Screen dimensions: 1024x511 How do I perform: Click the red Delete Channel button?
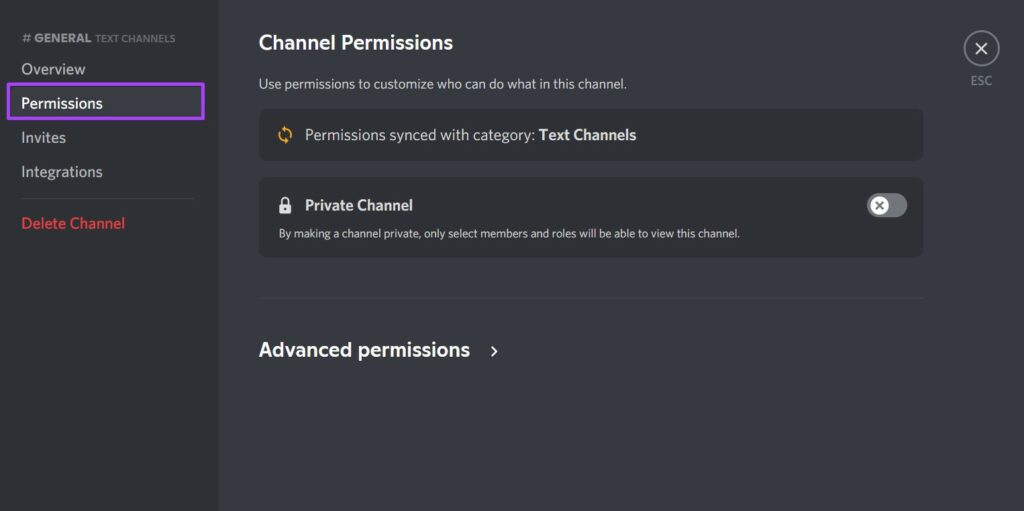tap(73, 223)
